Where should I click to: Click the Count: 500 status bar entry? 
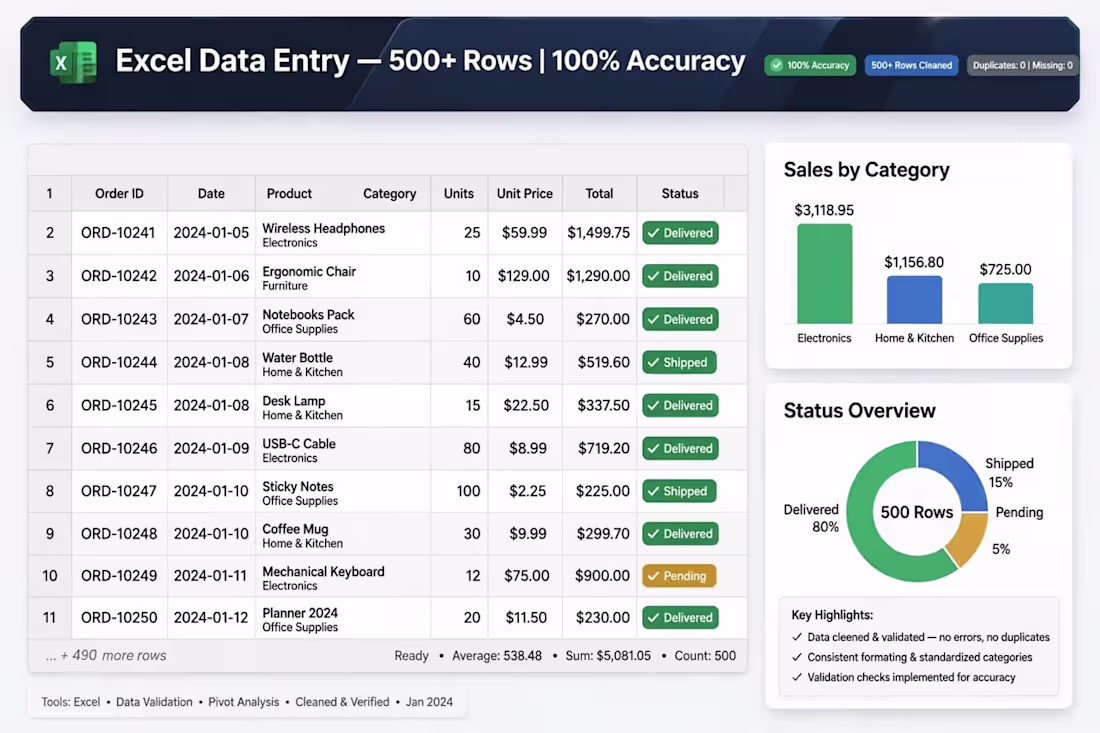(x=705, y=656)
